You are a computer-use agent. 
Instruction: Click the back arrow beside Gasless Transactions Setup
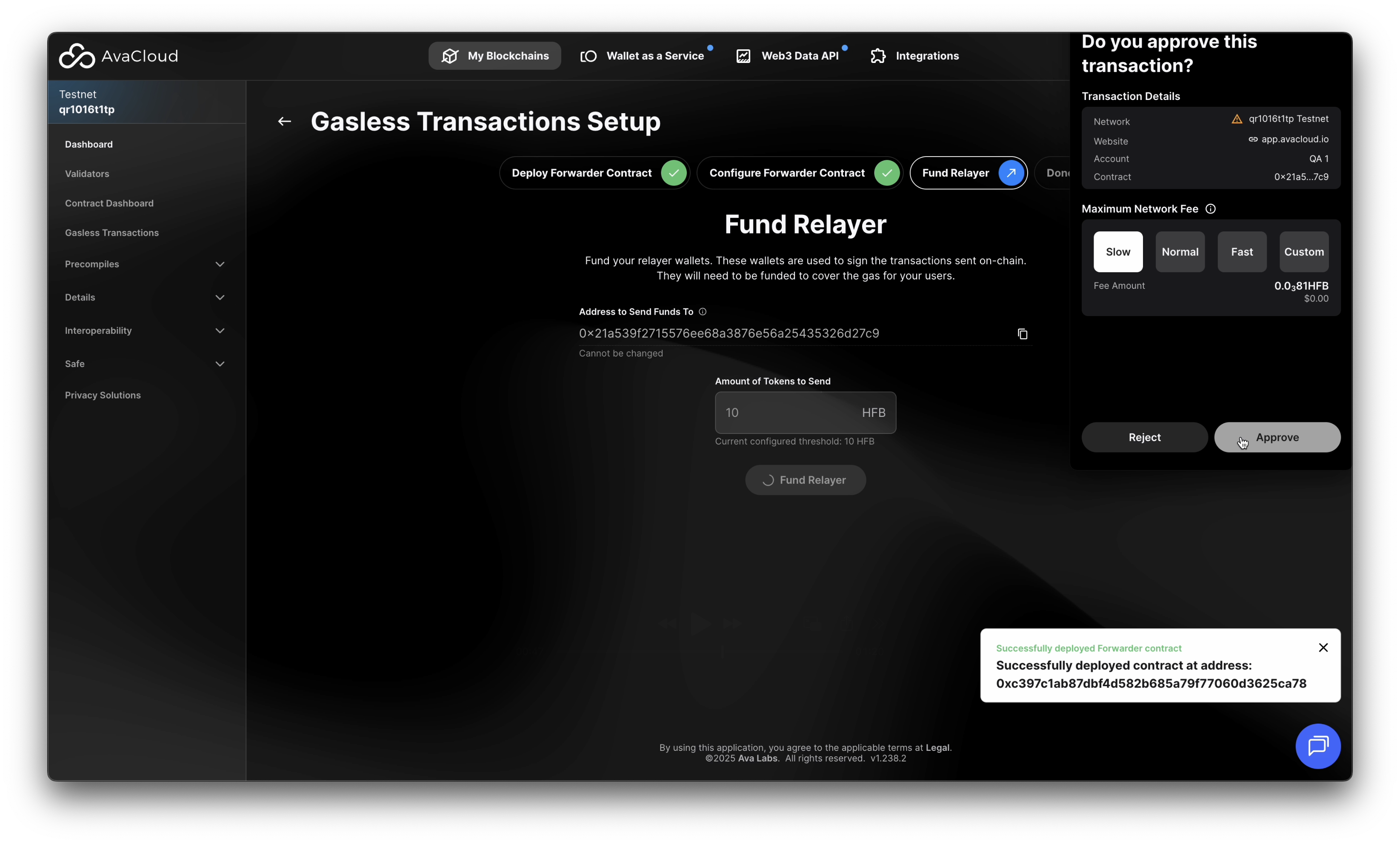point(284,122)
